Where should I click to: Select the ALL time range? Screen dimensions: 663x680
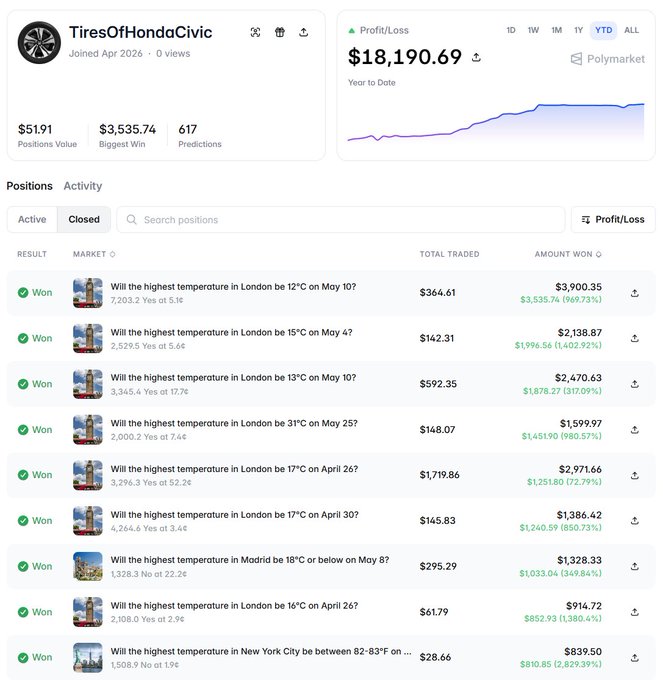pos(631,30)
